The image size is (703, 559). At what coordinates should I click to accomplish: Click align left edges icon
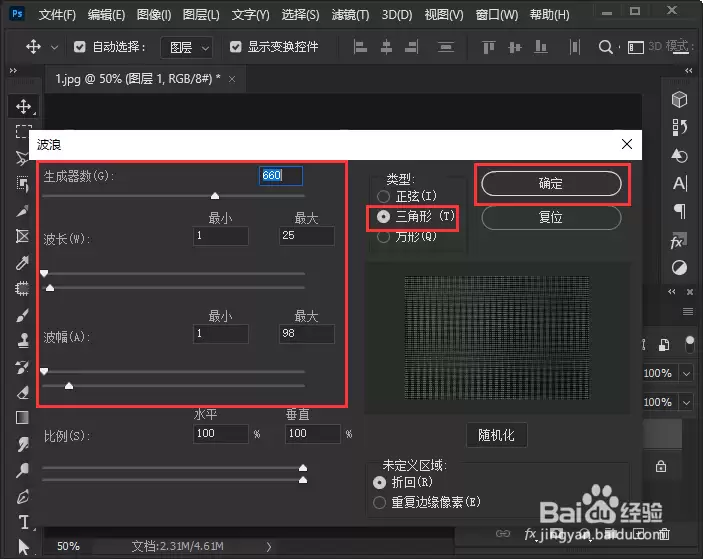[360, 47]
